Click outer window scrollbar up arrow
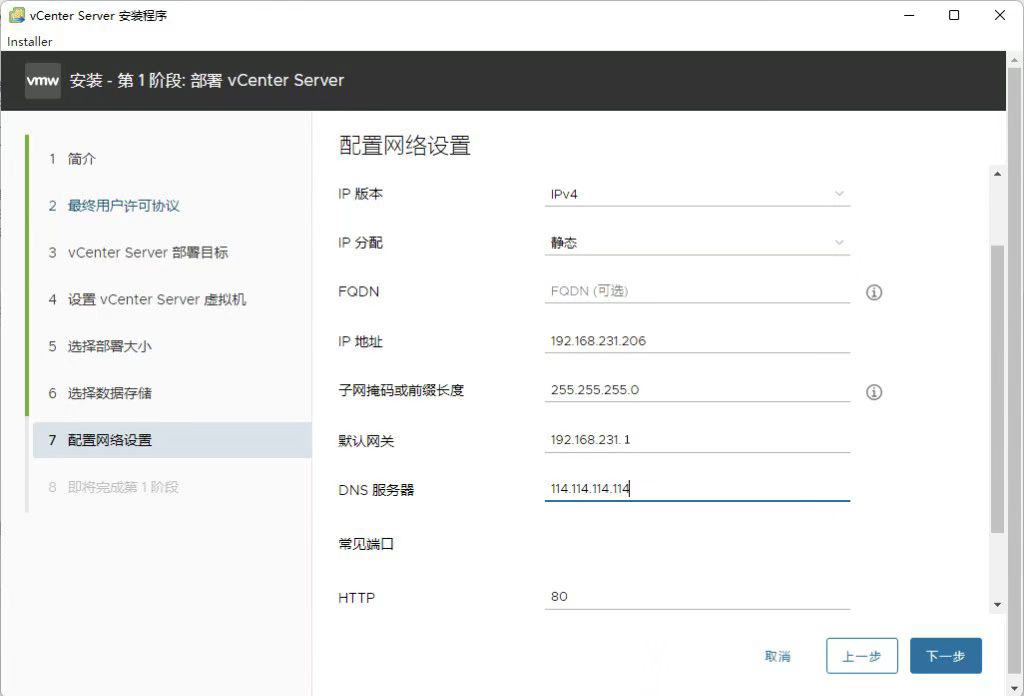The width and height of the screenshot is (1024, 696). [x=1014, y=60]
